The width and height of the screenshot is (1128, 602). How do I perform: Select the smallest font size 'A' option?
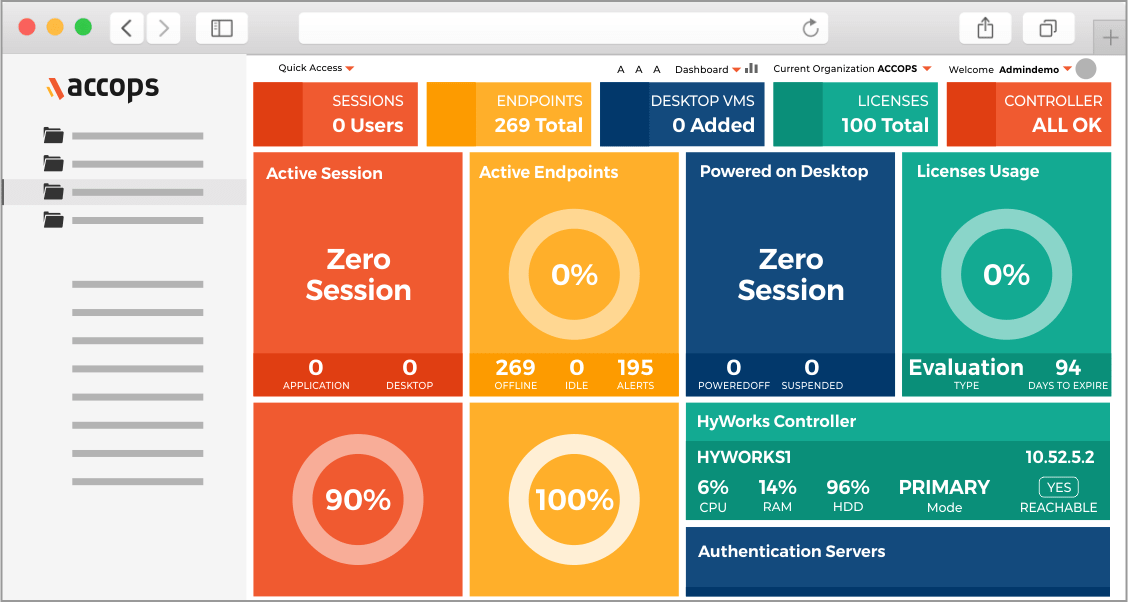point(620,68)
